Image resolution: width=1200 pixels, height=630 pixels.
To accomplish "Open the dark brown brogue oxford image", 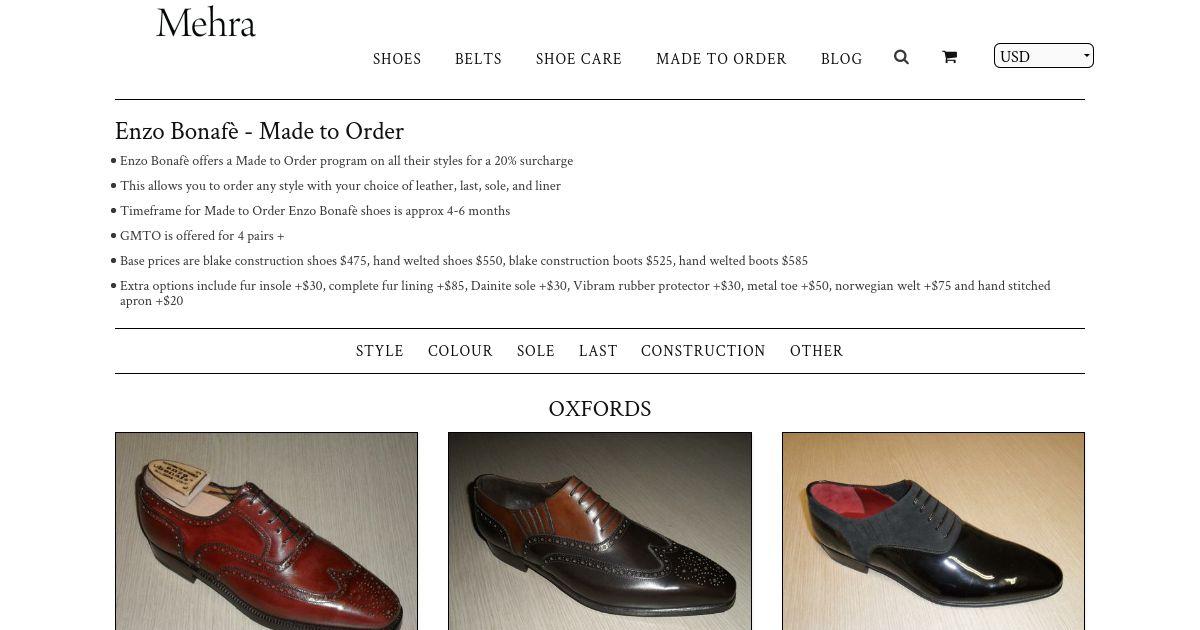I will pos(599,531).
